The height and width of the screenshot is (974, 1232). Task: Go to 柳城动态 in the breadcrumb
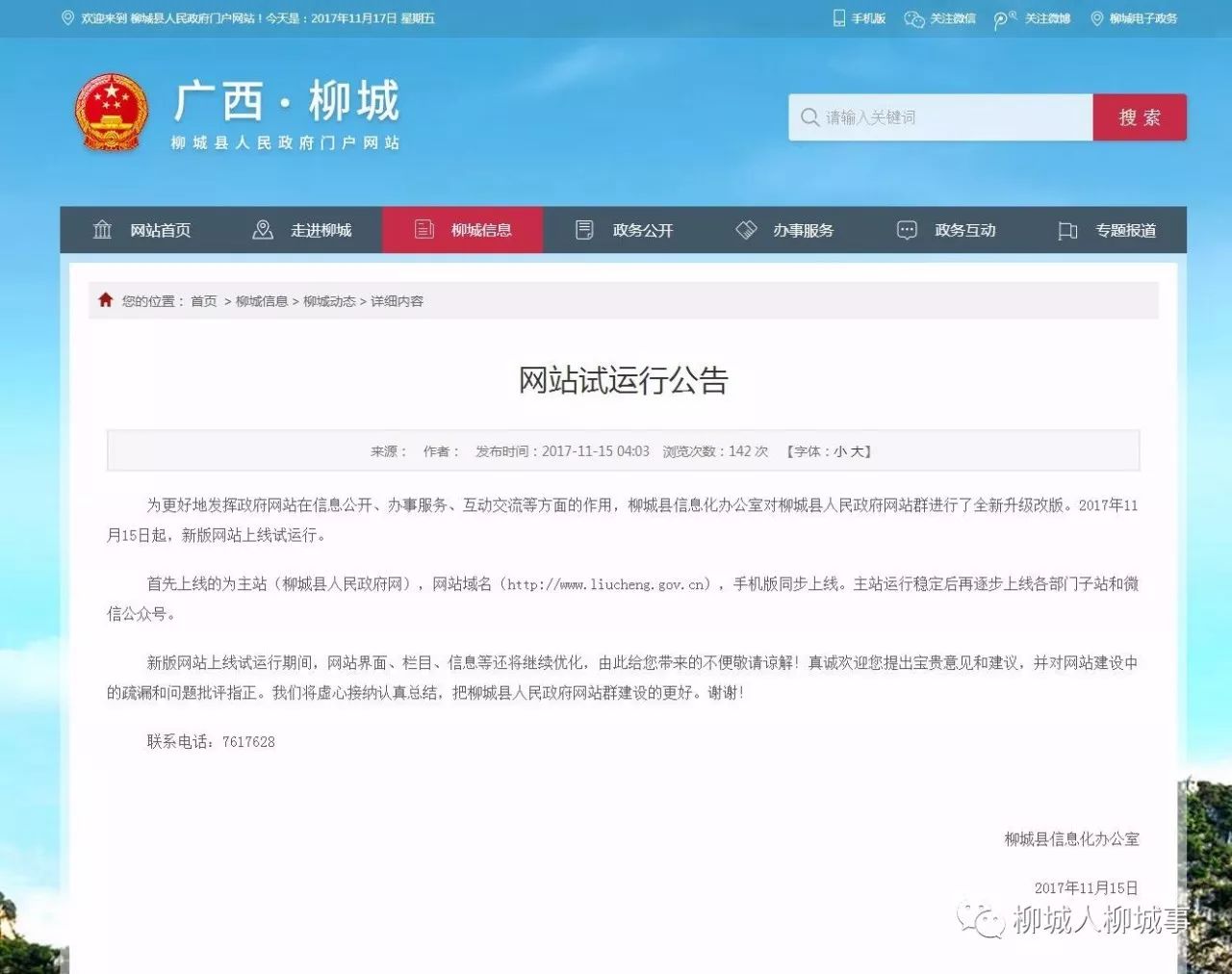329,301
